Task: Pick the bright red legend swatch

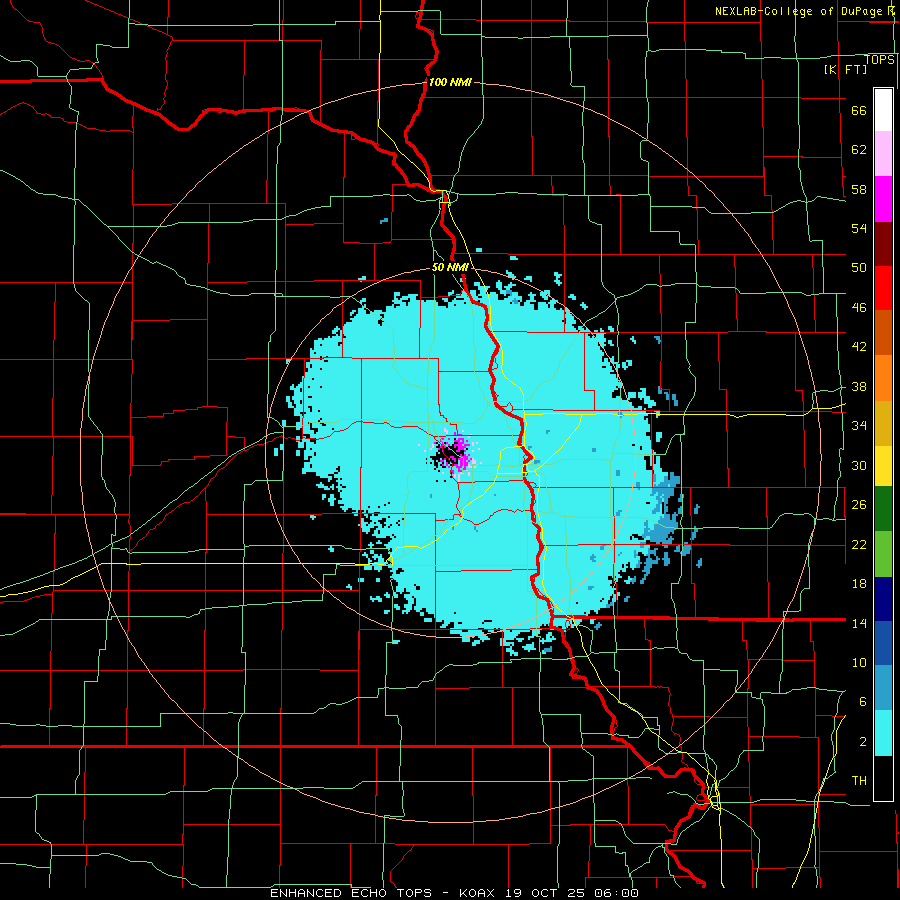Action: [x=883, y=288]
